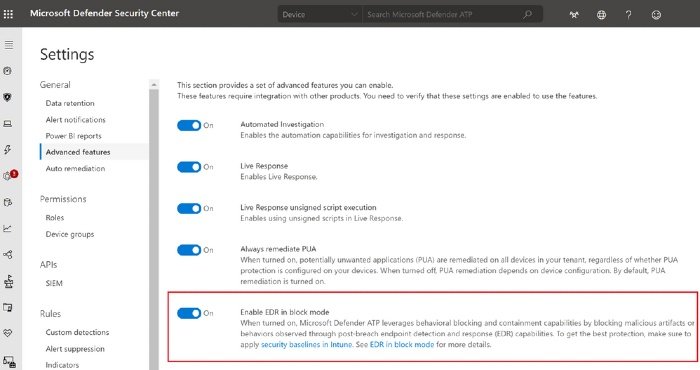Open the Incidents shield icon in sidebar
700x370 pixels.
click(8, 97)
